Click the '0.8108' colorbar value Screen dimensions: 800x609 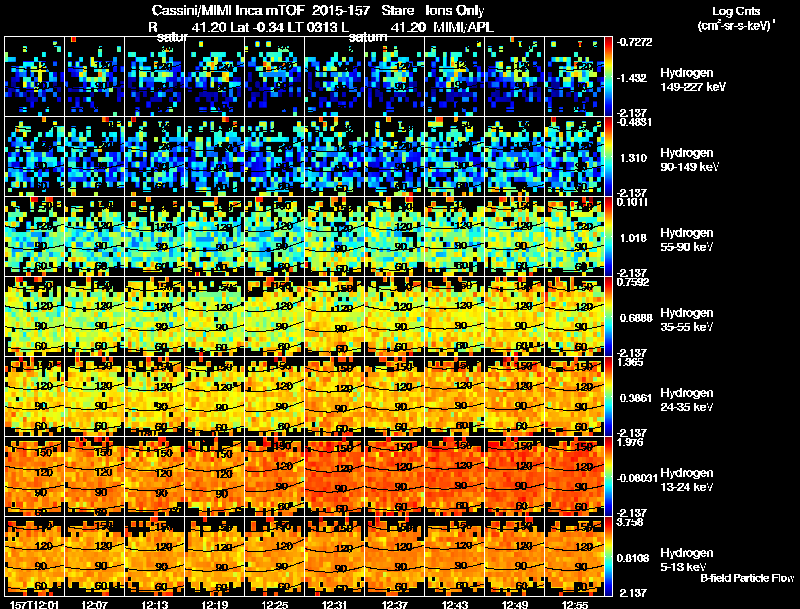click(633, 558)
